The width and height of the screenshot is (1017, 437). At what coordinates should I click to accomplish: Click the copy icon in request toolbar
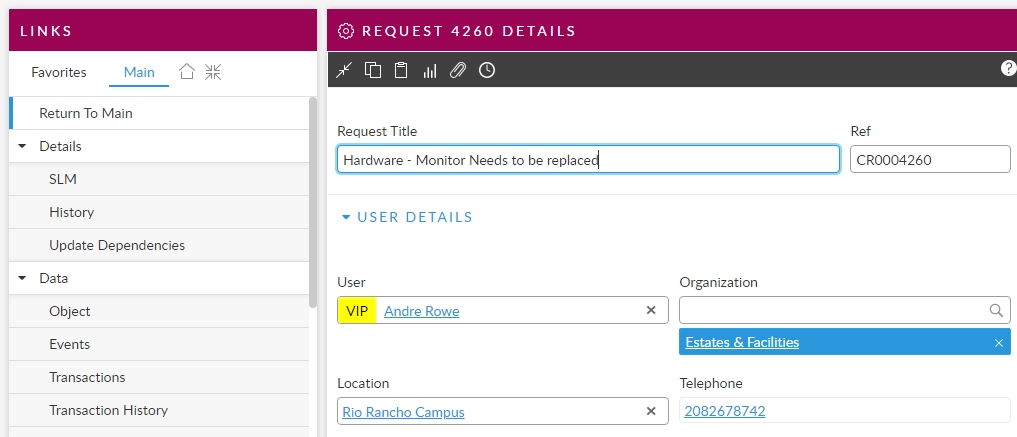pos(373,70)
